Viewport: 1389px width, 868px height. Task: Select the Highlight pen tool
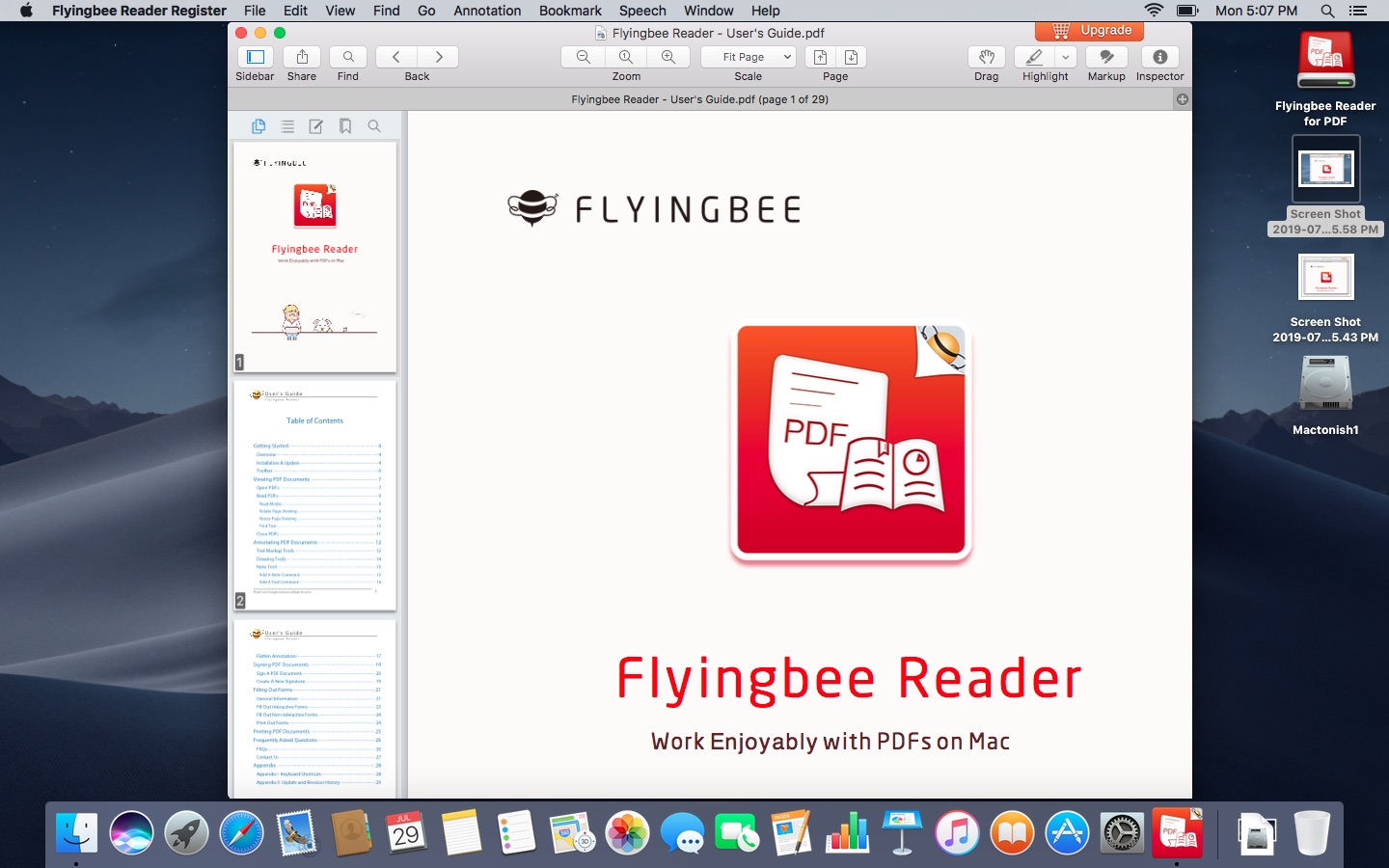coord(1034,57)
